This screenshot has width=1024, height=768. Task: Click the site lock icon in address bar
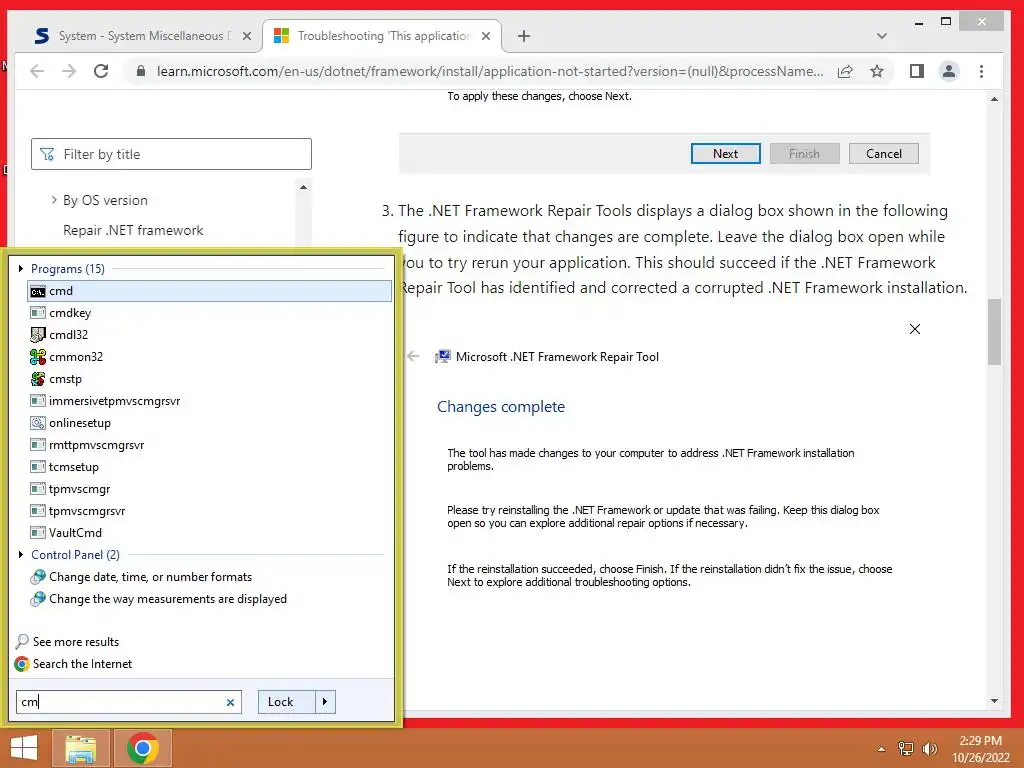pyautogui.click(x=140, y=71)
